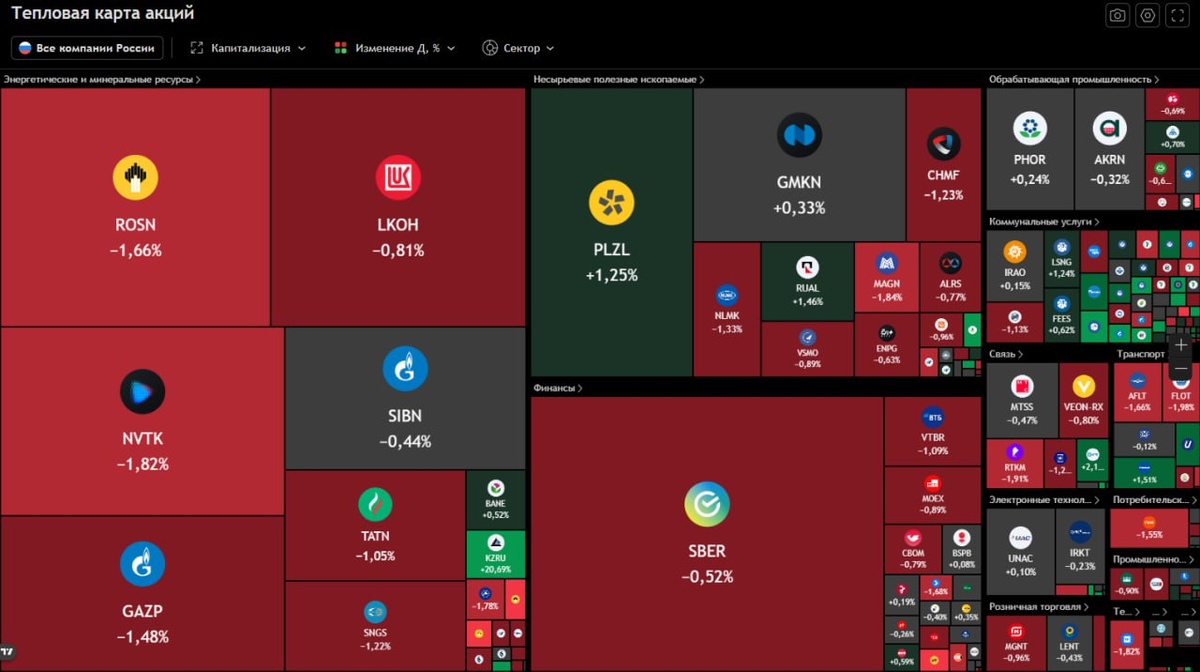1200x672 pixels.
Task: Click the Тепловая карта акций title
Action: pyautogui.click(x=103, y=14)
